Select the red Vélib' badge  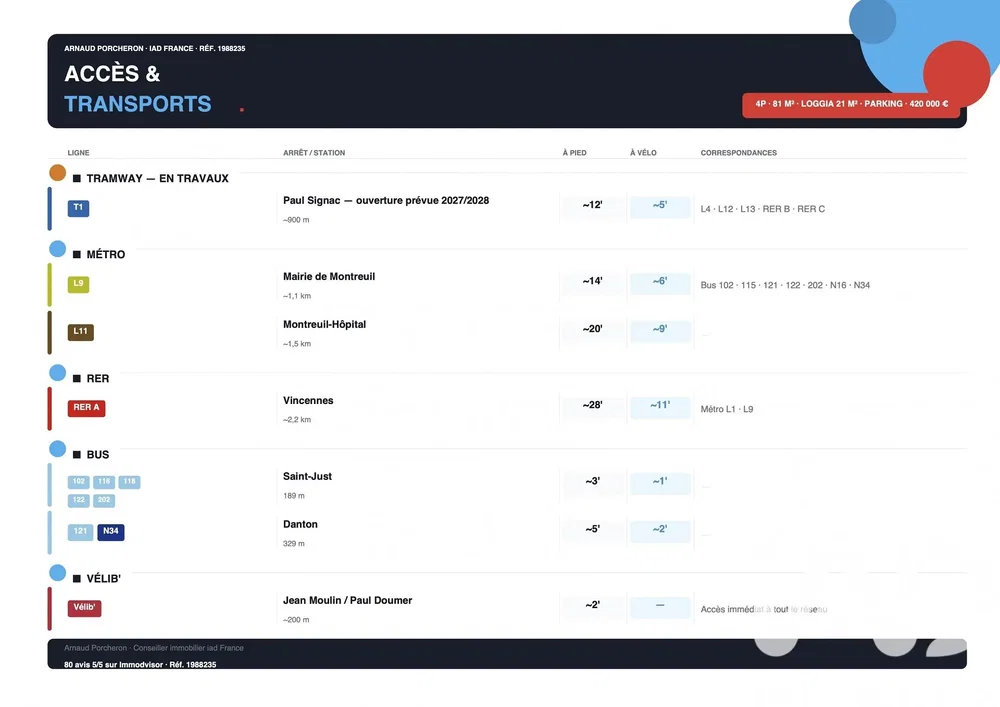coord(84,608)
